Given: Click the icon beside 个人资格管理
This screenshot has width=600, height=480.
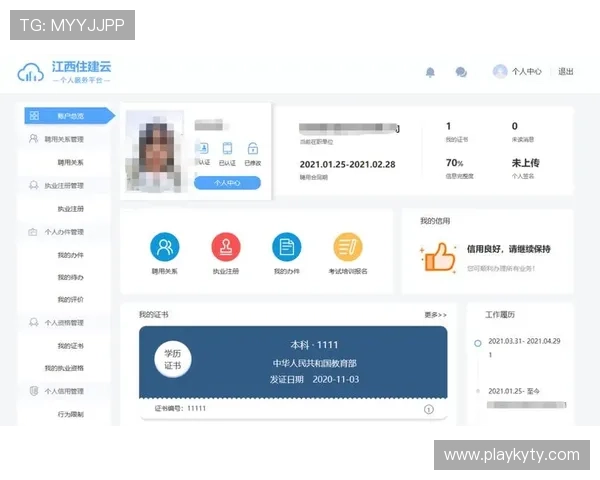Looking at the screenshot, I should pos(34,322).
